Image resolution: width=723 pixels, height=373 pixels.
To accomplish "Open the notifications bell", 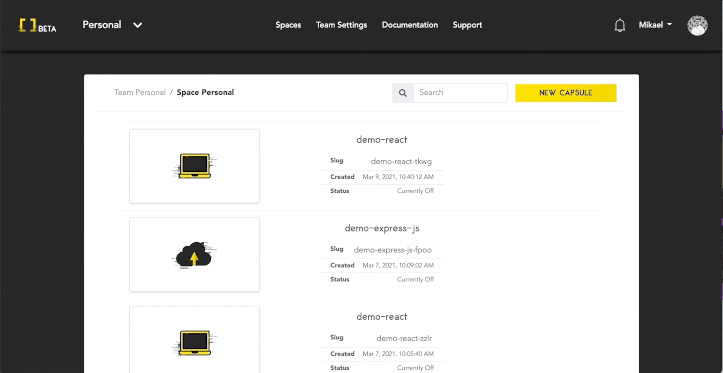I will coord(620,25).
